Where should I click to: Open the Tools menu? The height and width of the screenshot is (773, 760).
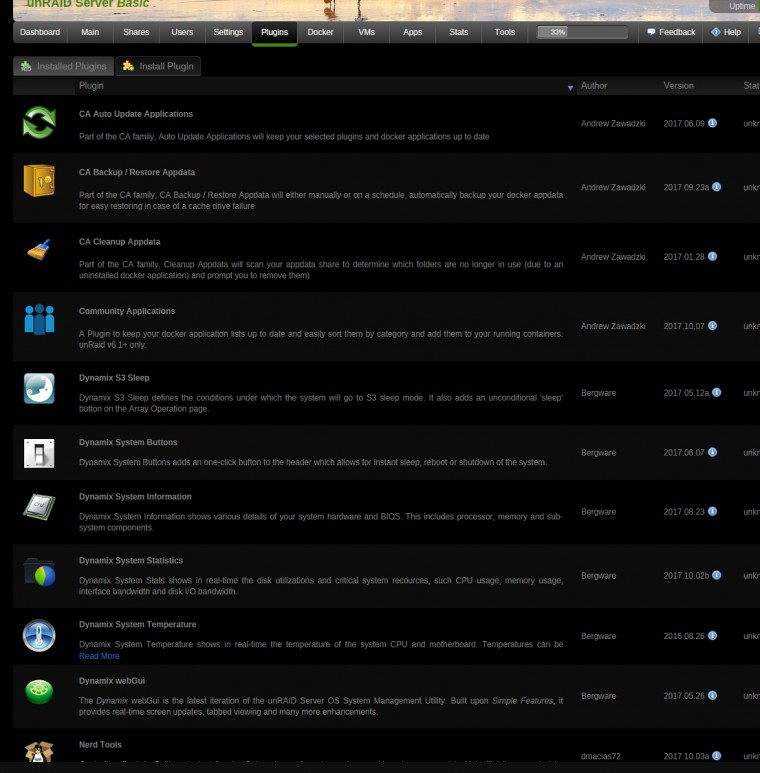coord(505,32)
